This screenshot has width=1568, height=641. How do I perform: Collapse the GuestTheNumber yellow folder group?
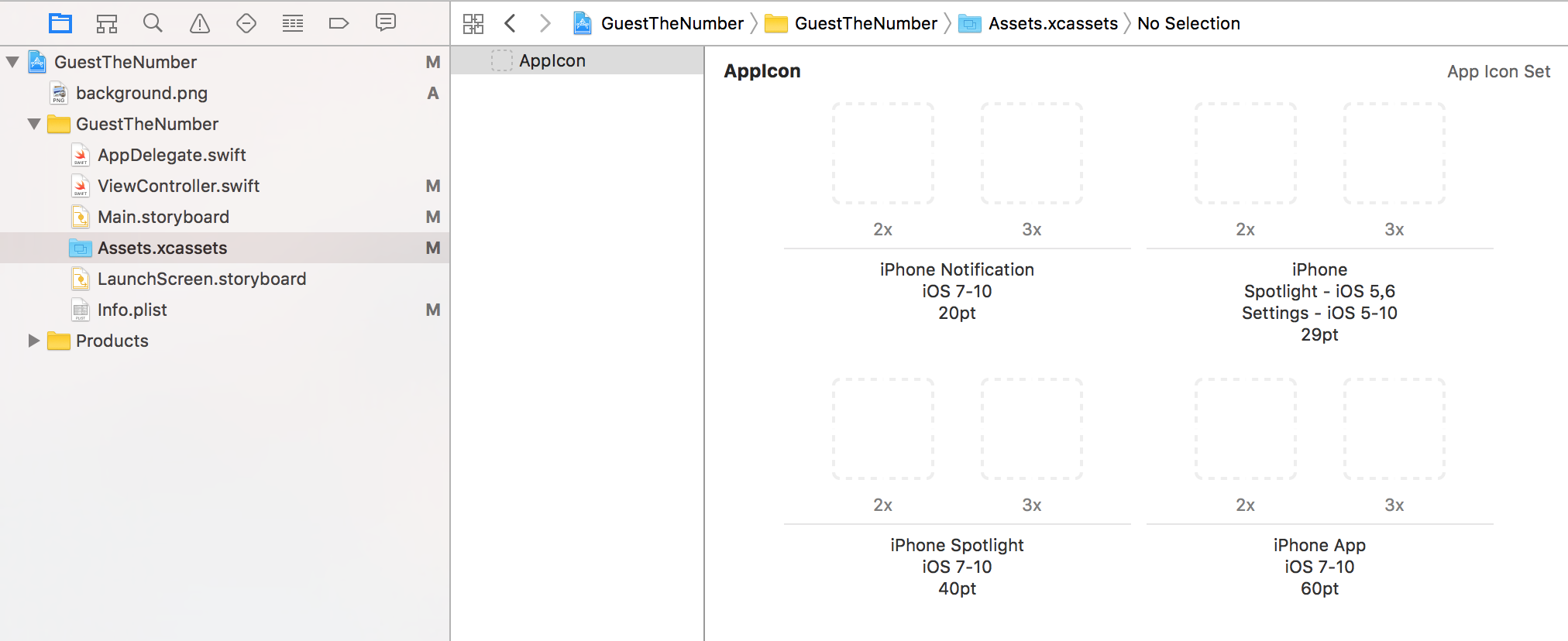(x=34, y=123)
